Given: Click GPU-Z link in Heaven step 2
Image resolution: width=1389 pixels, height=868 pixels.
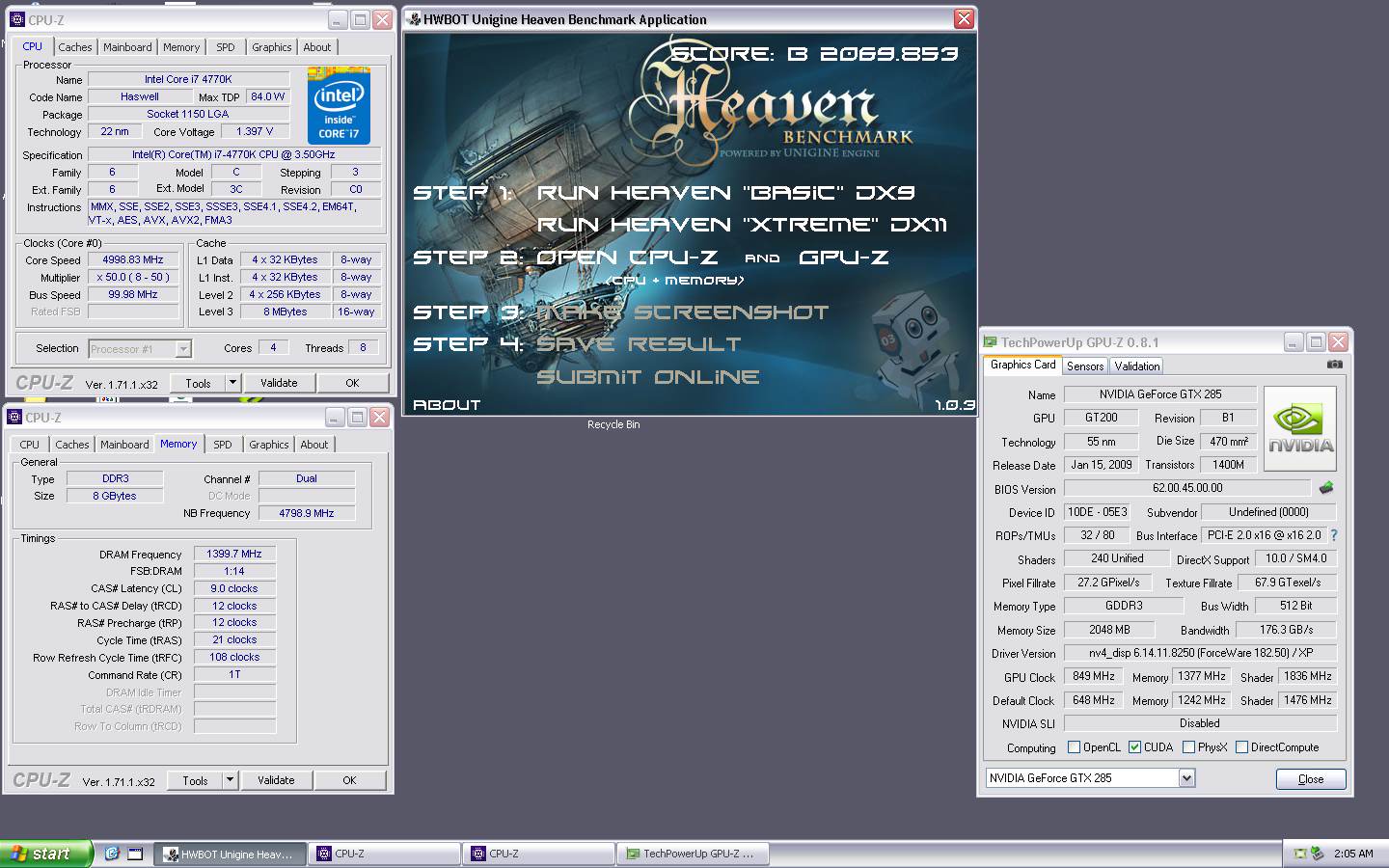Looking at the screenshot, I should pyautogui.click(x=844, y=258).
